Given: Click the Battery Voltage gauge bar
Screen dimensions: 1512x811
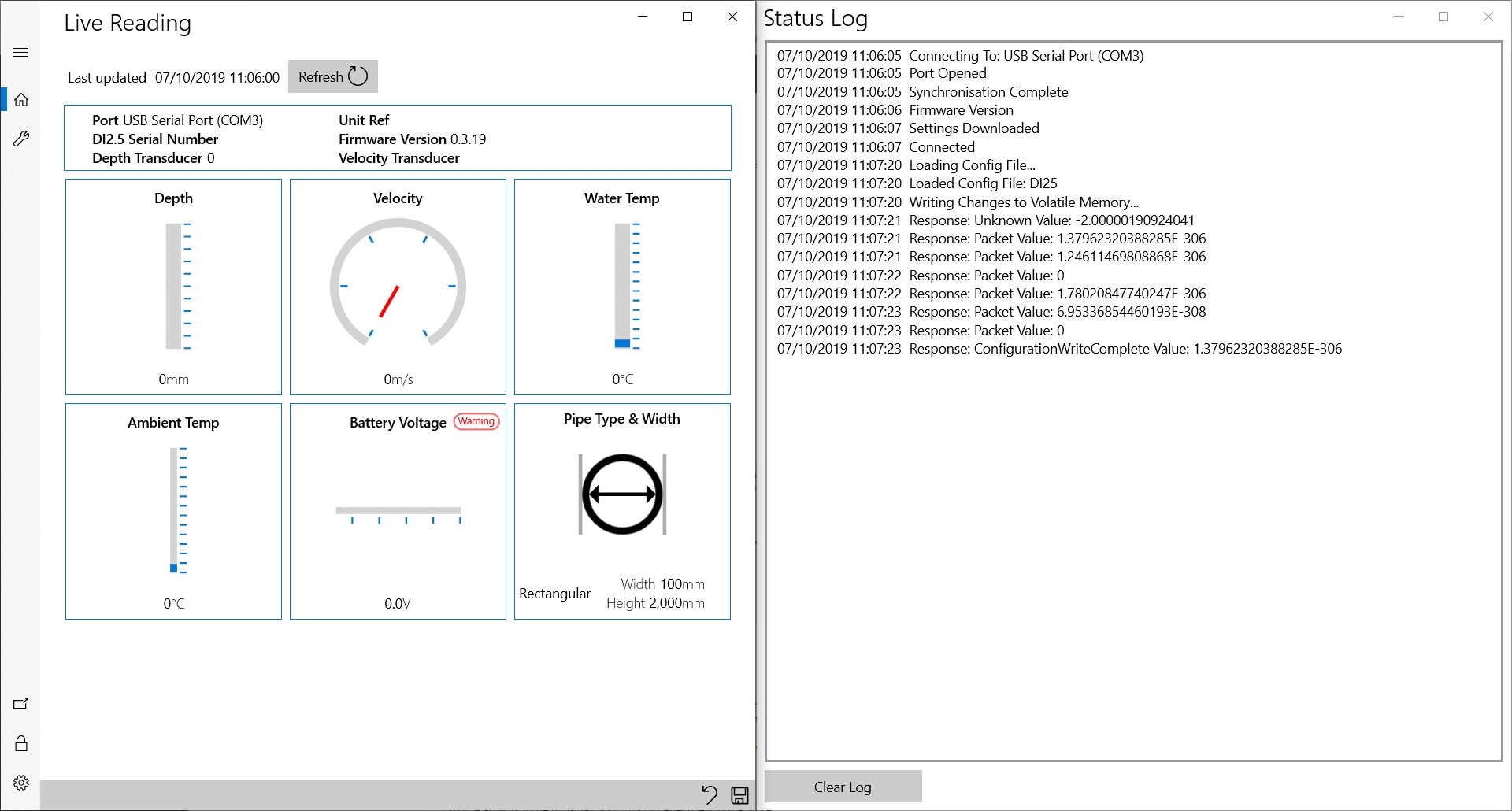Looking at the screenshot, I should coord(398,515).
